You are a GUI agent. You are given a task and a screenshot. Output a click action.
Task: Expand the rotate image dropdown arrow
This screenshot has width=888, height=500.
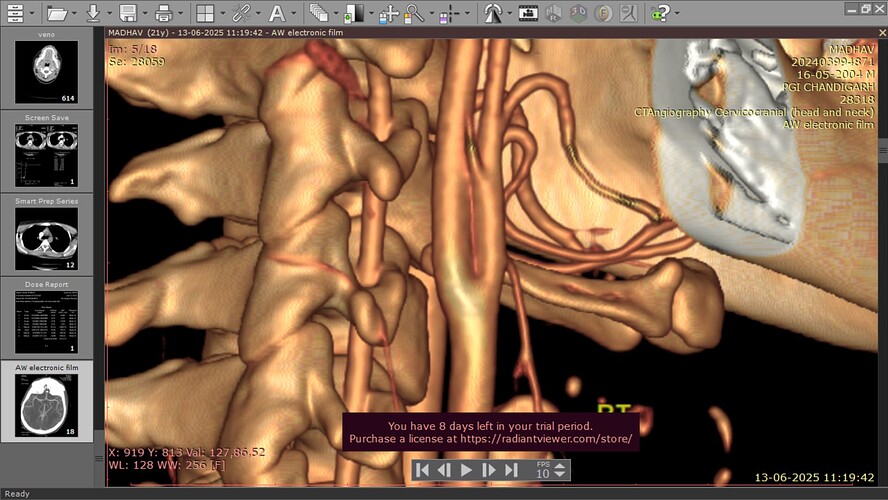coord(509,13)
